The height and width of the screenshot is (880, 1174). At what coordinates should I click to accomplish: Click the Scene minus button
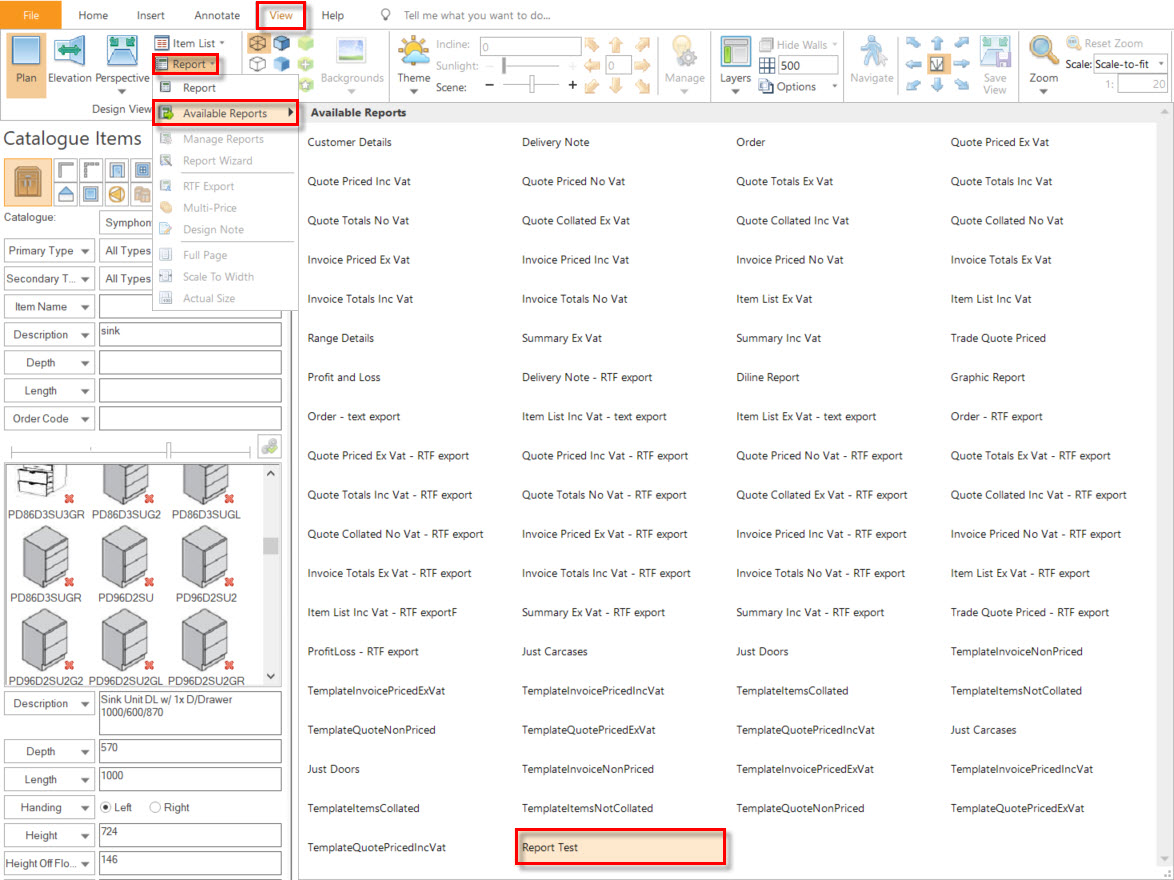coord(490,85)
